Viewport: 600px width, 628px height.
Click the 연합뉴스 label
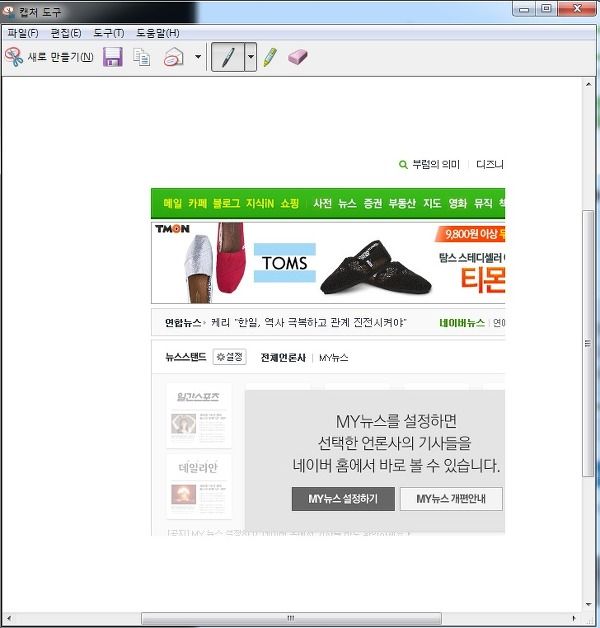click(x=183, y=322)
